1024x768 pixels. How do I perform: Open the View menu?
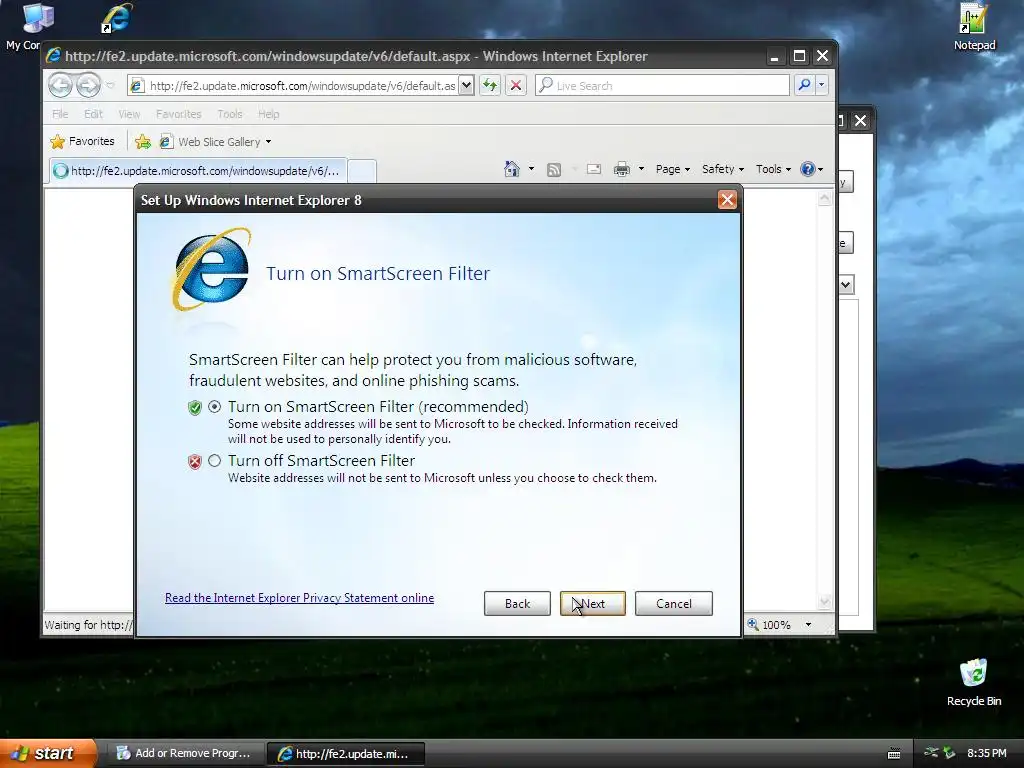pos(129,114)
